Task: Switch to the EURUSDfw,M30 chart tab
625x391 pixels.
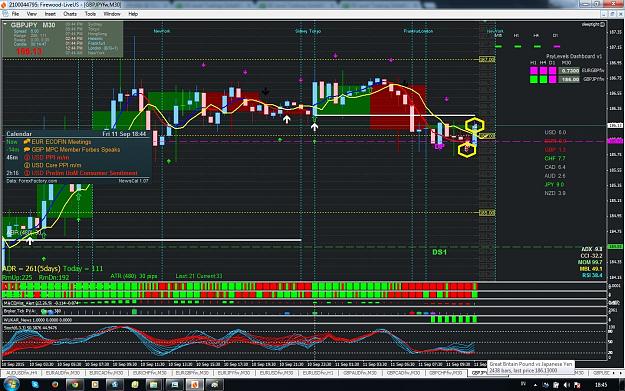Action: point(277,373)
